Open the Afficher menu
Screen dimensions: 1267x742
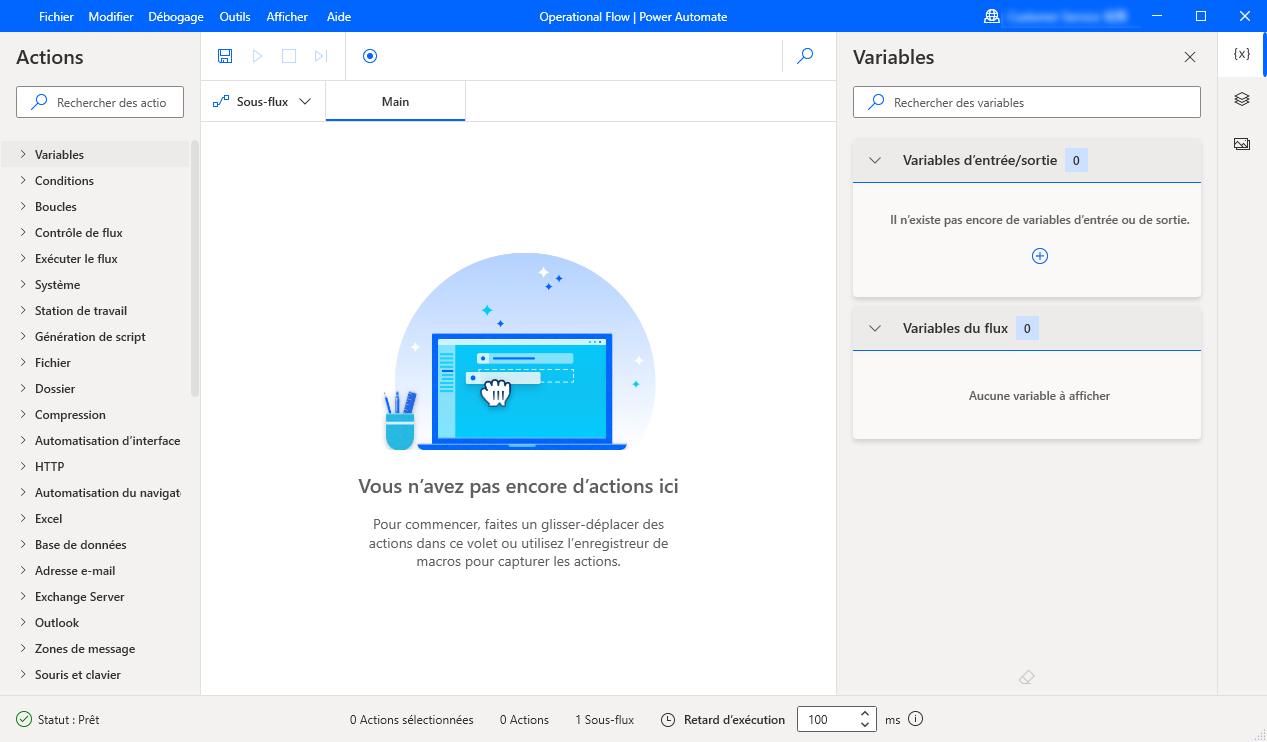coord(287,16)
